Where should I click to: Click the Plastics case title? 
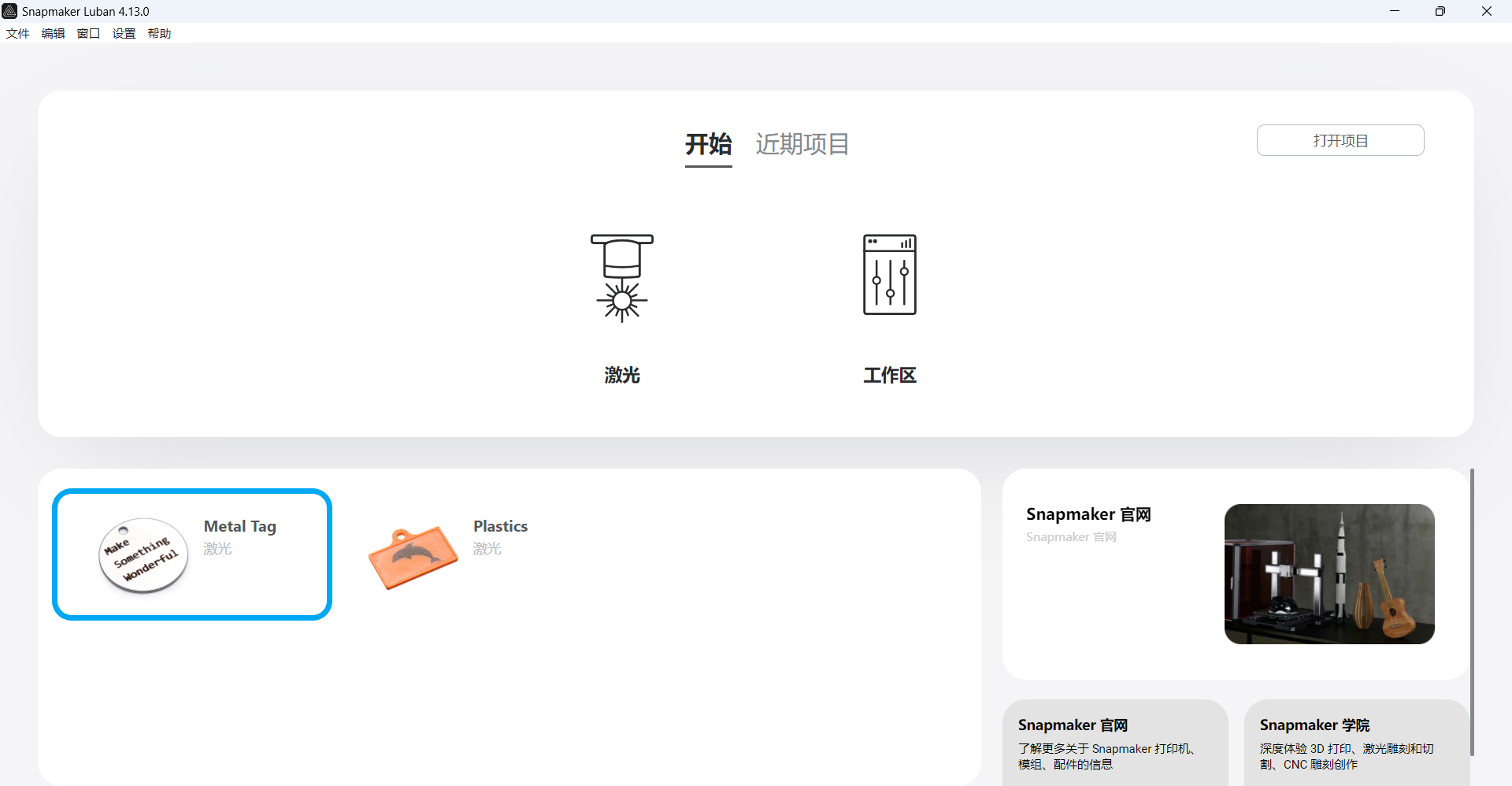[500, 526]
